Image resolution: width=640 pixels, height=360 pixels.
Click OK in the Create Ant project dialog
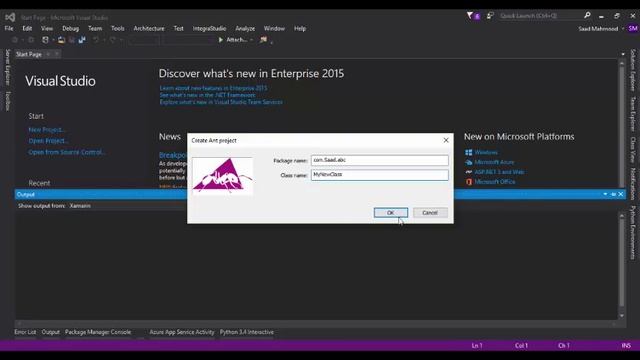(391, 213)
